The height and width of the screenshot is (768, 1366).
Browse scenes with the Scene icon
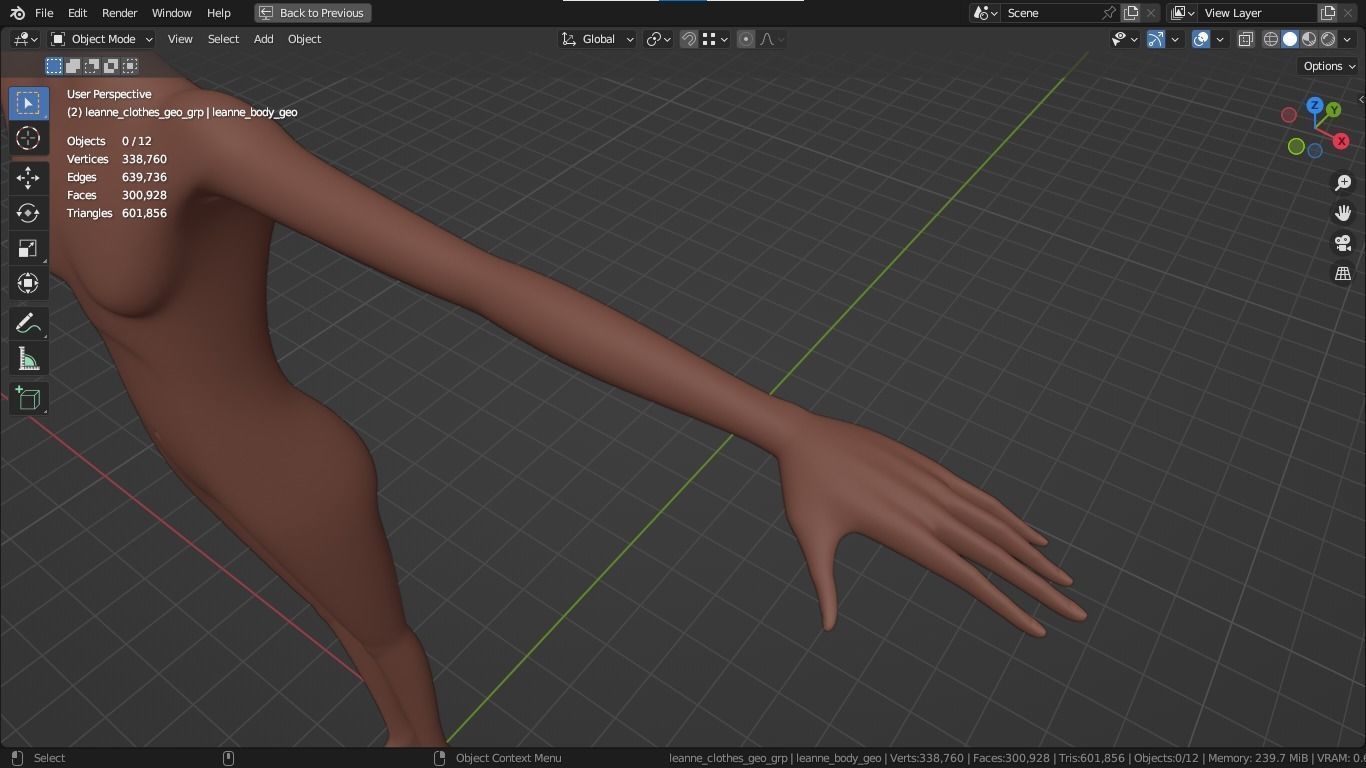pyautogui.click(x=985, y=13)
